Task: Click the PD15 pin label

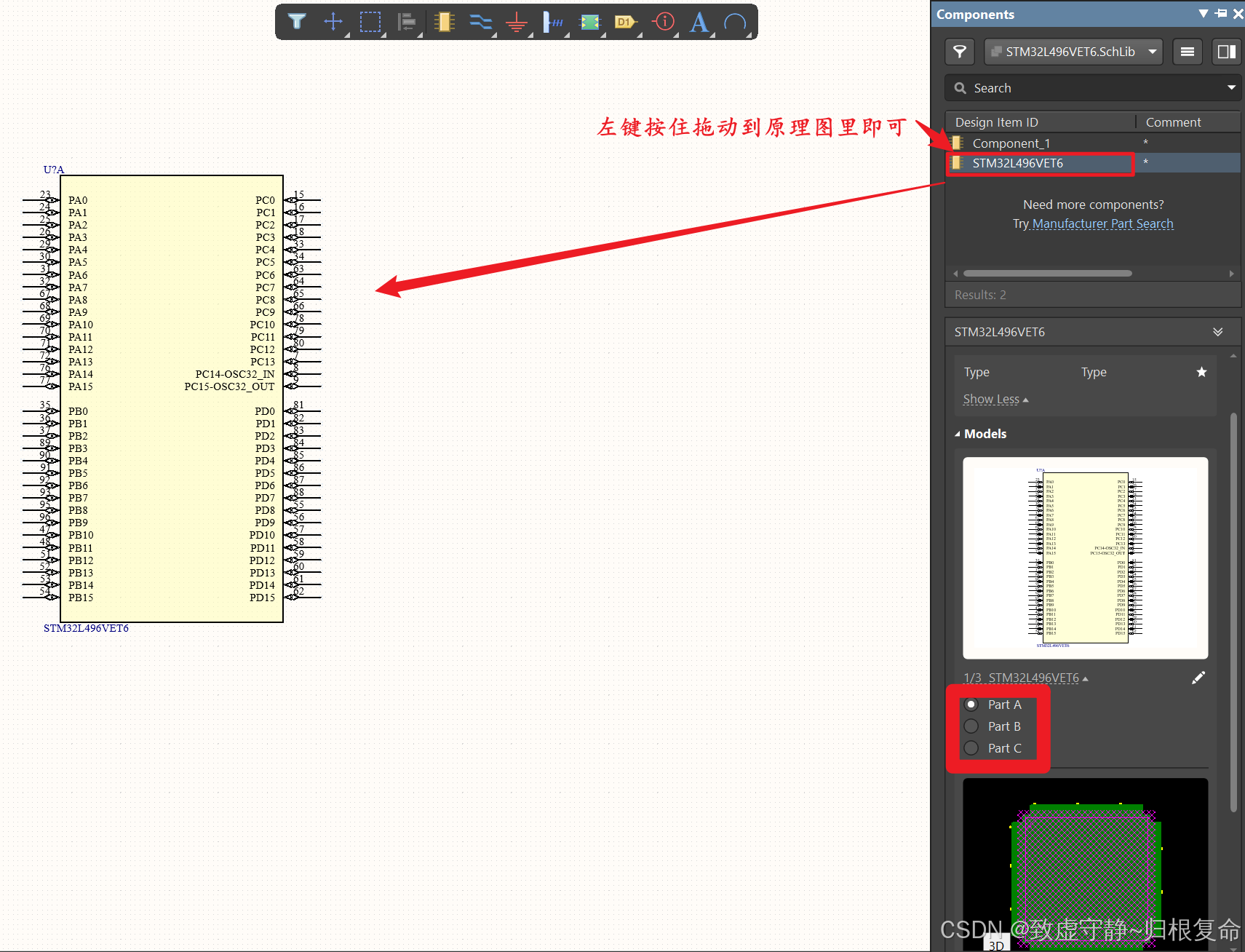Action: pos(263,598)
